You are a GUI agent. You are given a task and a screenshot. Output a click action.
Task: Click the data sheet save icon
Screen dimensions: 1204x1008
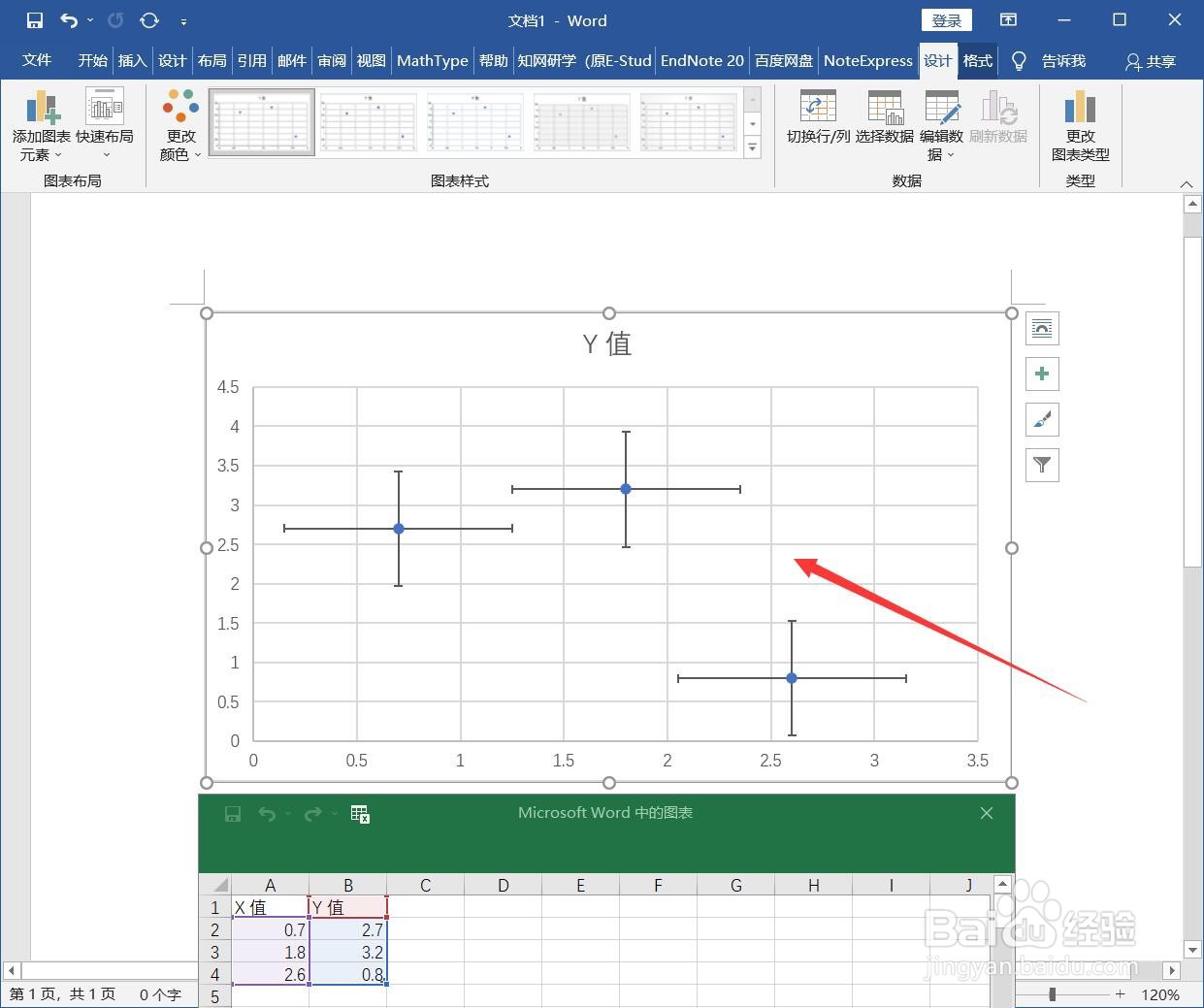coord(233,814)
